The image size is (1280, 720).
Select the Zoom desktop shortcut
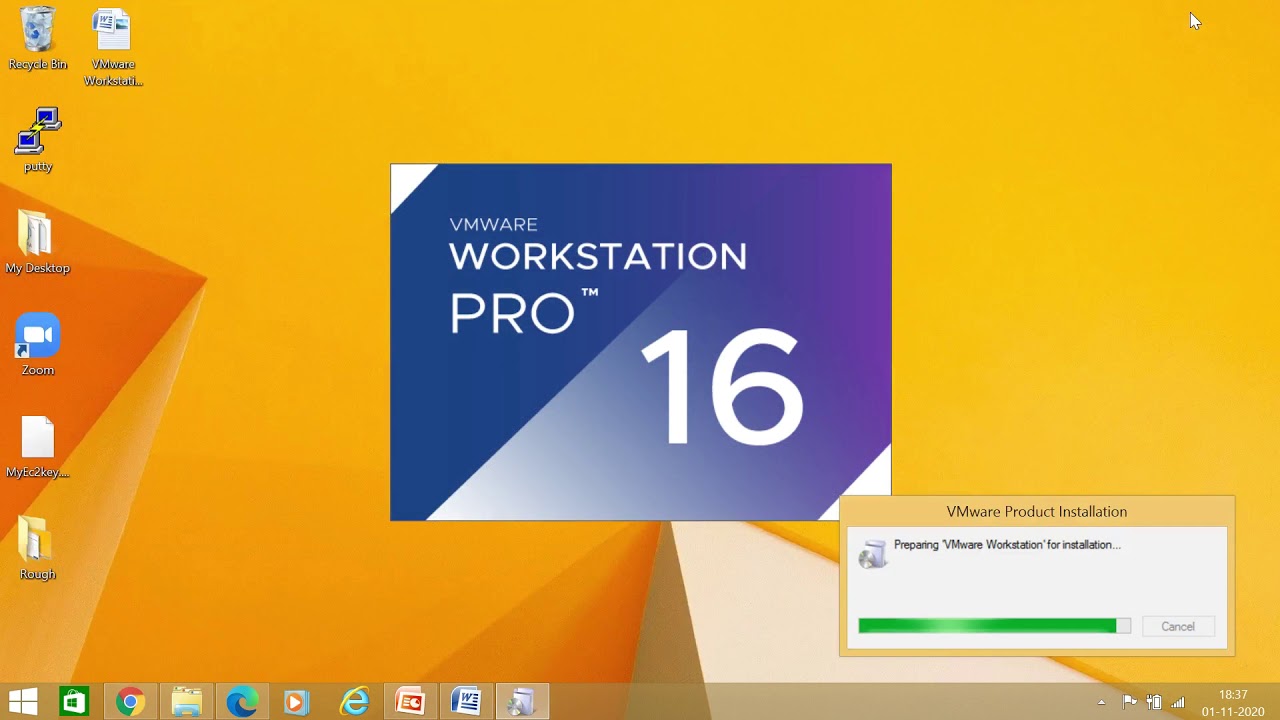[38, 345]
